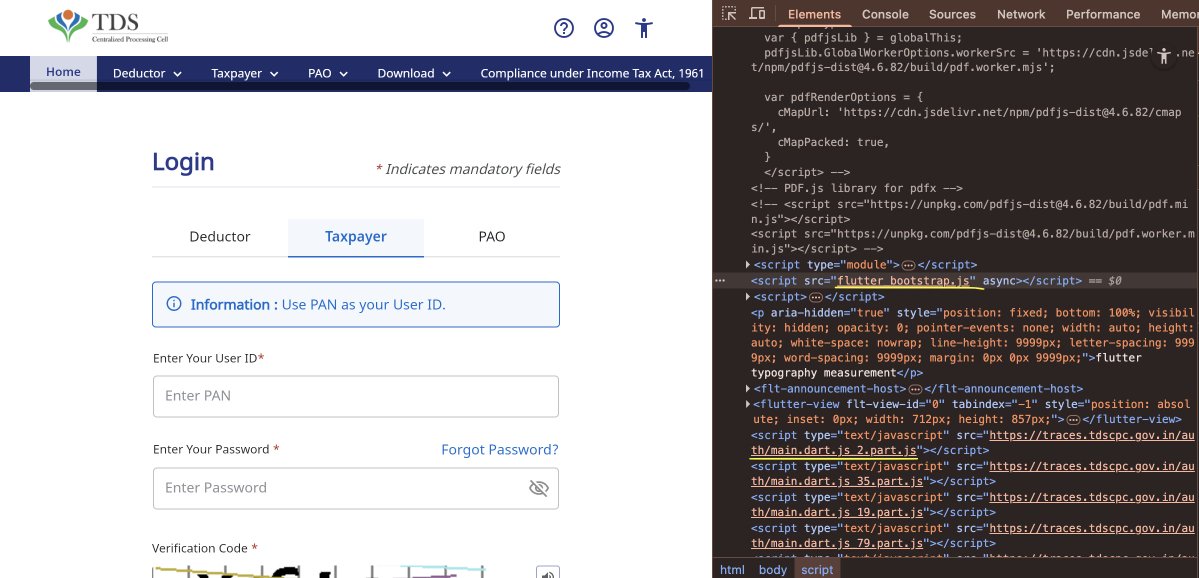Click the captcha verification image

click(318, 572)
